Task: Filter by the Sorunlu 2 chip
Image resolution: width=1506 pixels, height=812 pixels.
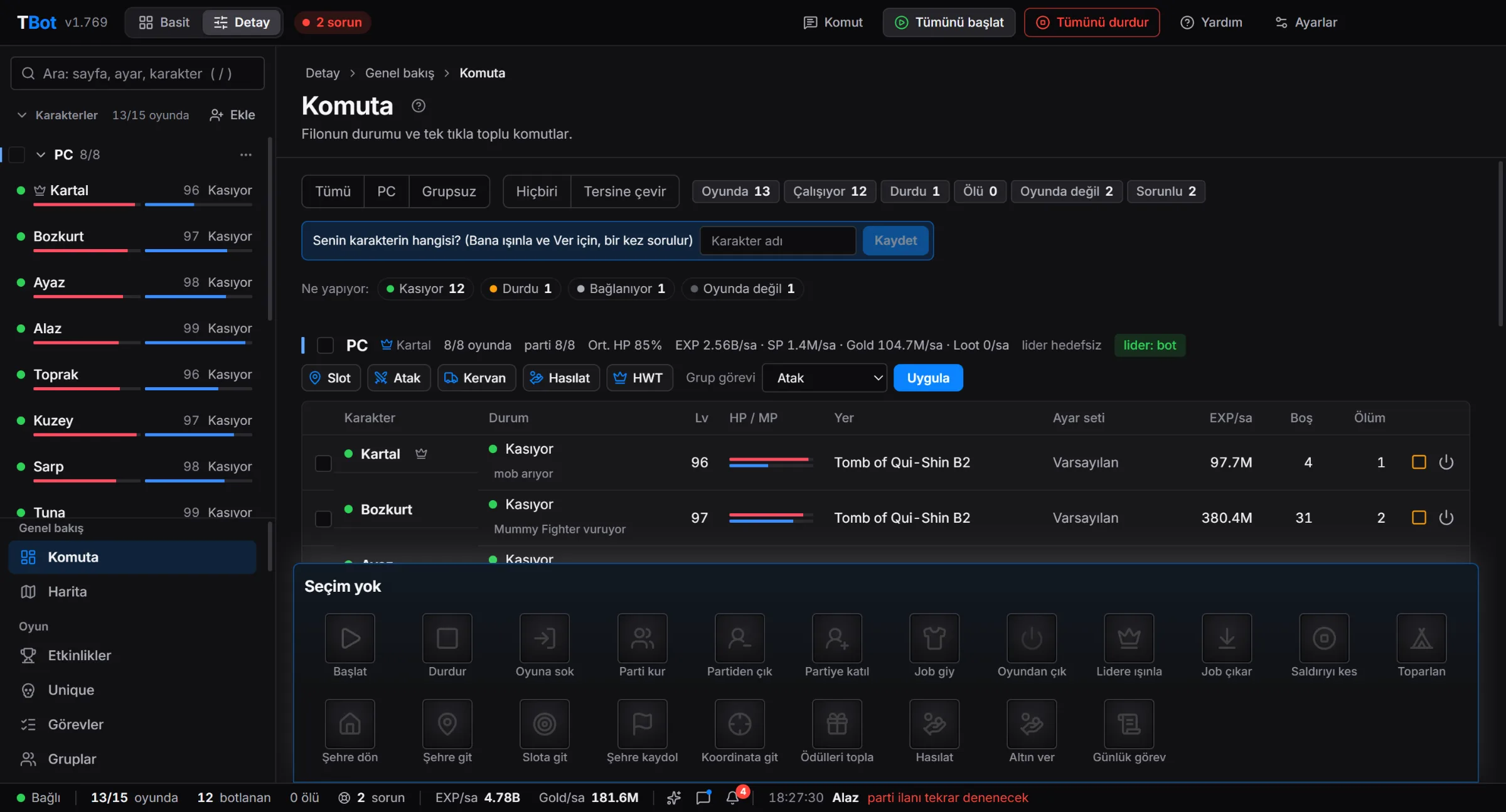Action: [1166, 191]
